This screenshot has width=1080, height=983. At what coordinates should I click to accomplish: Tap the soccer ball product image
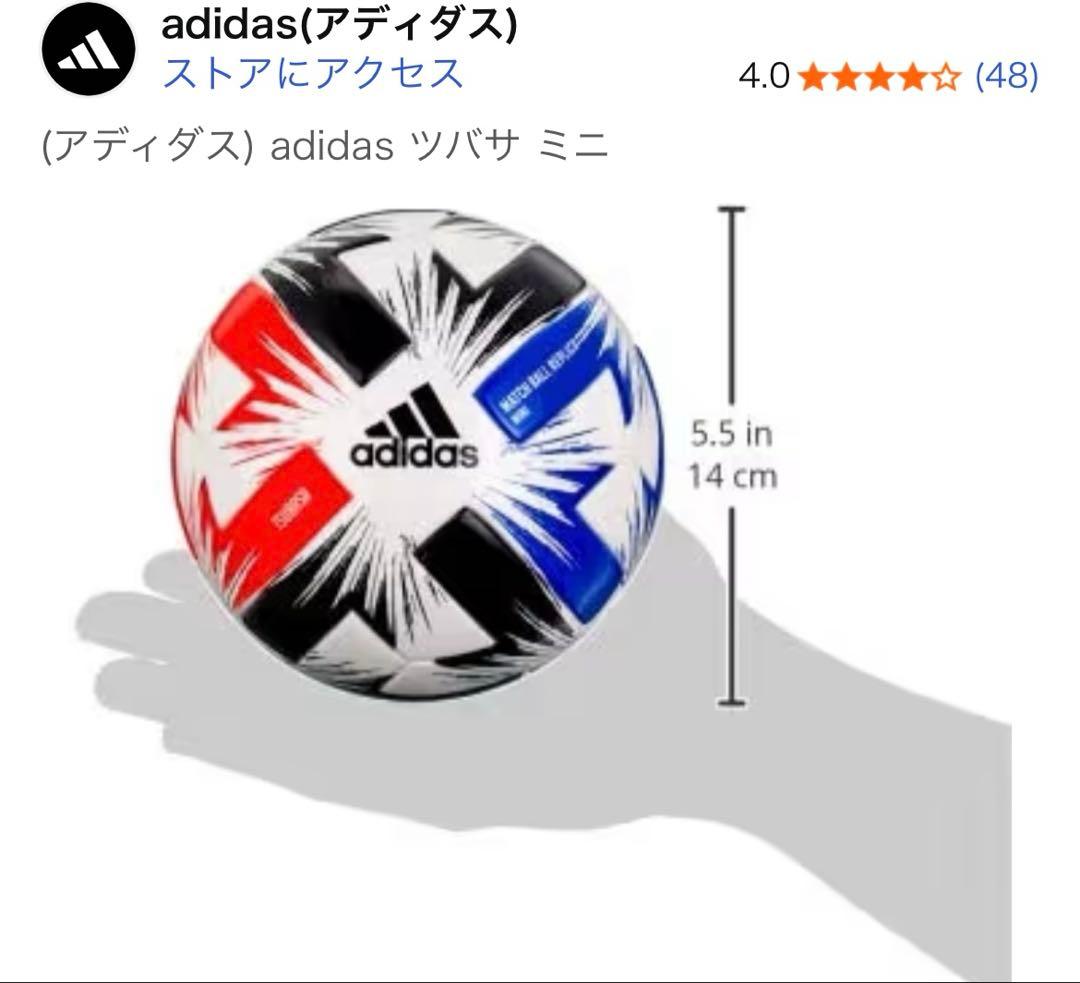[417, 455]
